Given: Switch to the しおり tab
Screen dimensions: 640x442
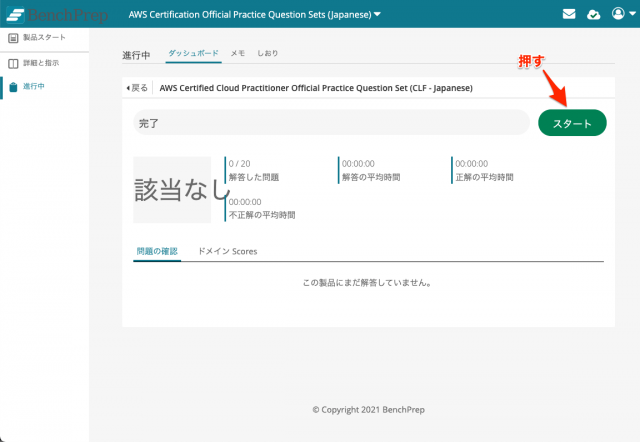Looking at the screenshot, I should click(x=267, y=53).
